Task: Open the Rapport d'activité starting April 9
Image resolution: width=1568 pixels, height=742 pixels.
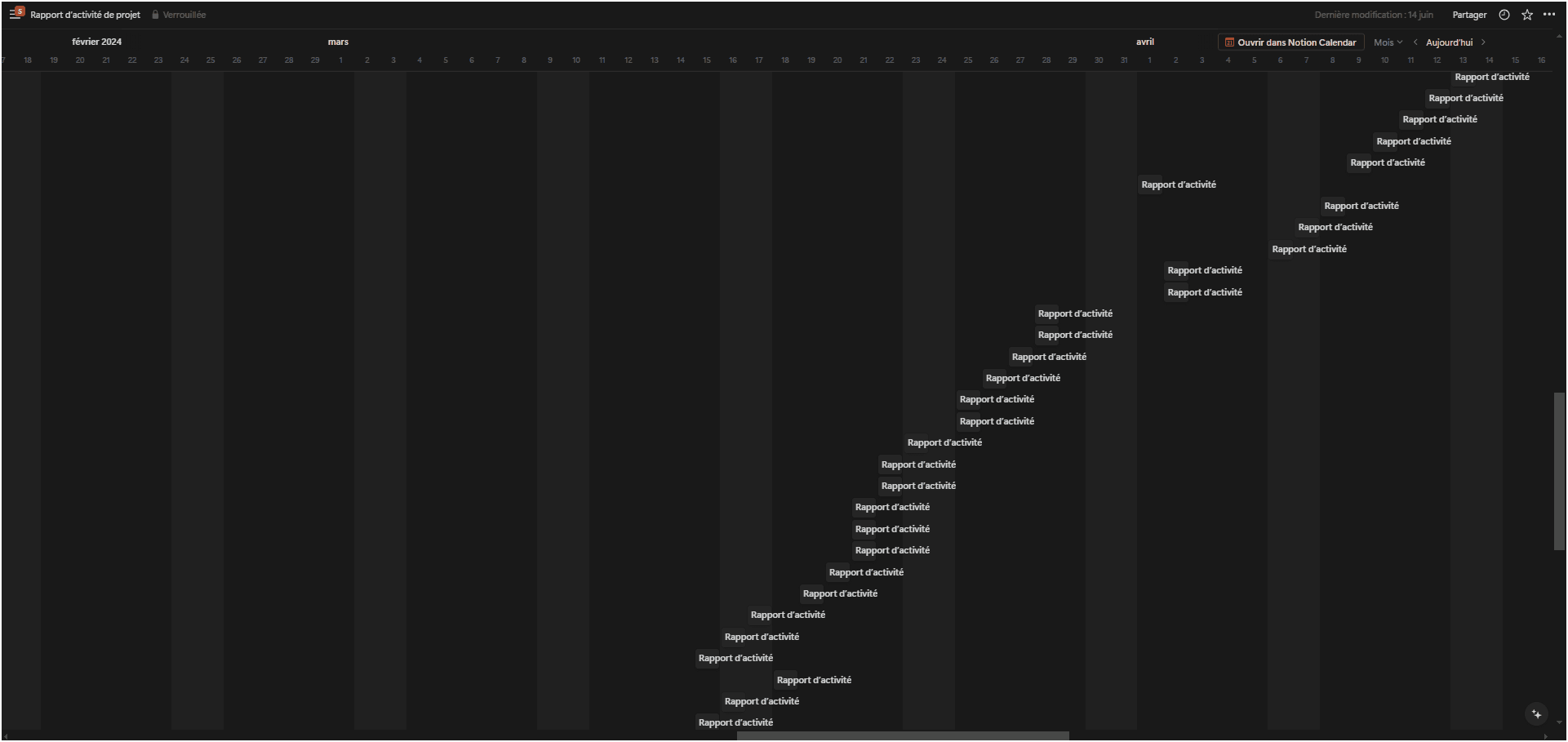Action: (x=1388, y=162)
